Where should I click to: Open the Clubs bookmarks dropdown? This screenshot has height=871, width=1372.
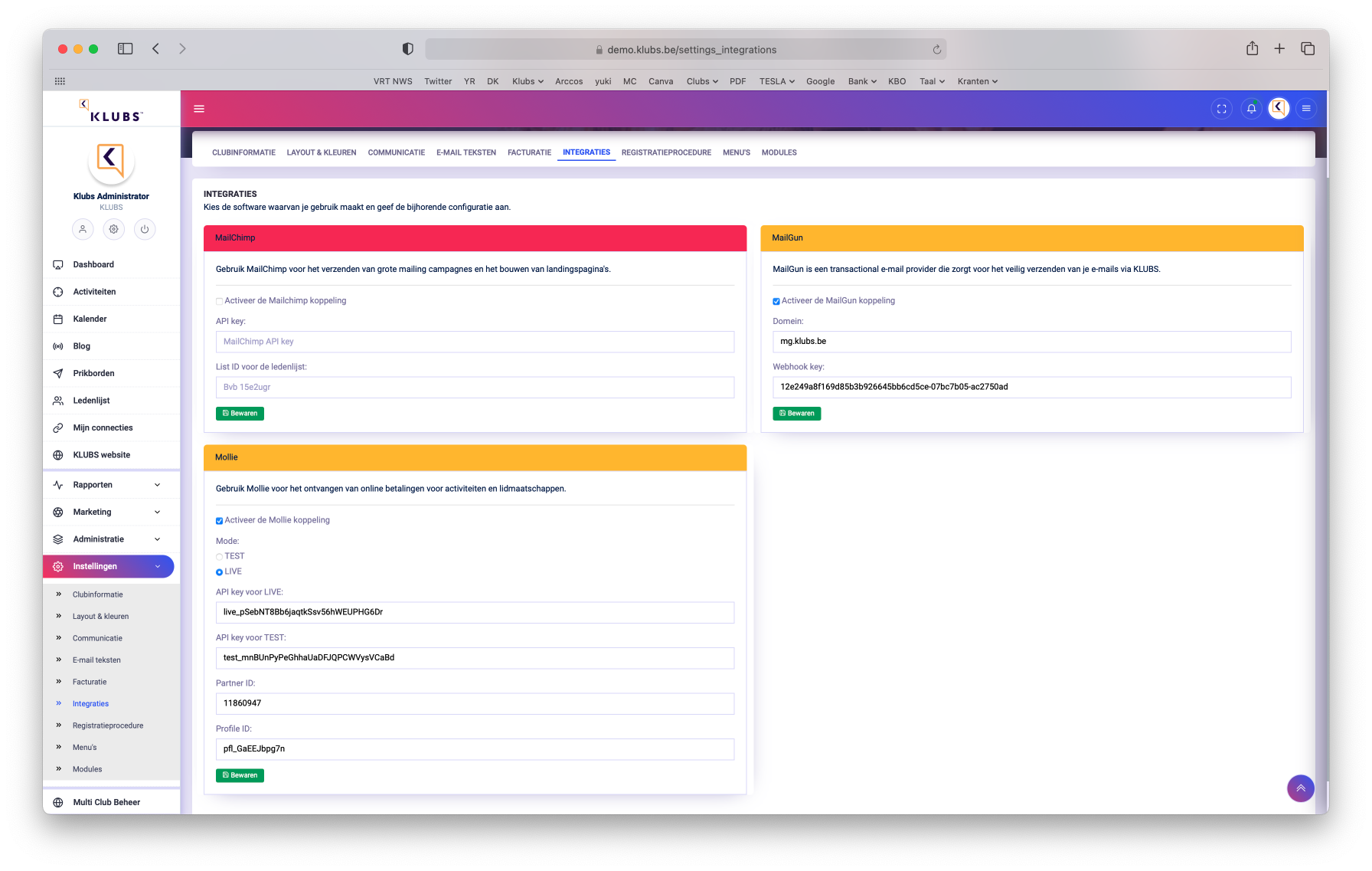(702, 81)
